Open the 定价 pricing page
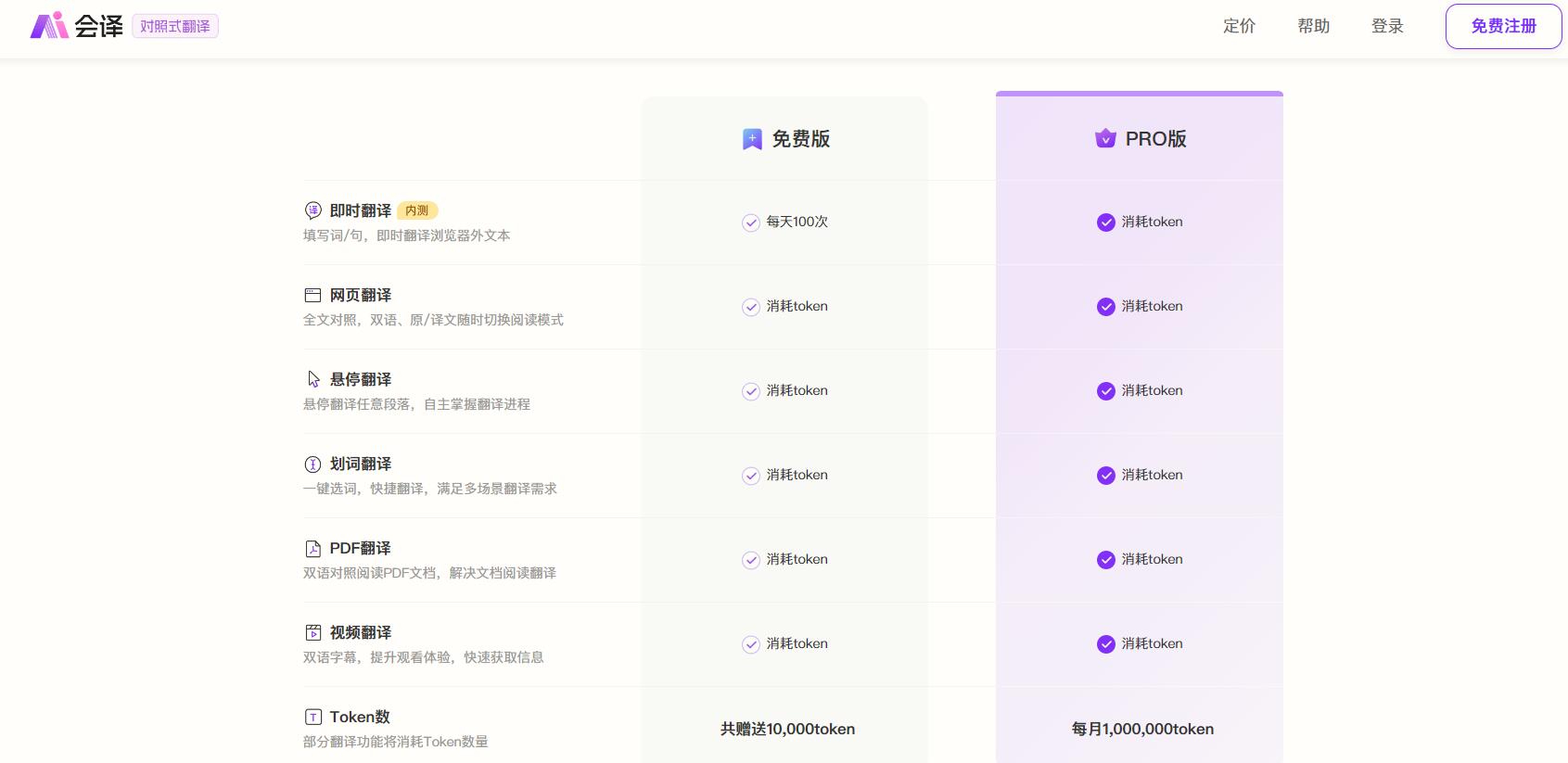The width and height of the screenshot is (1568, 763). 1239,26
